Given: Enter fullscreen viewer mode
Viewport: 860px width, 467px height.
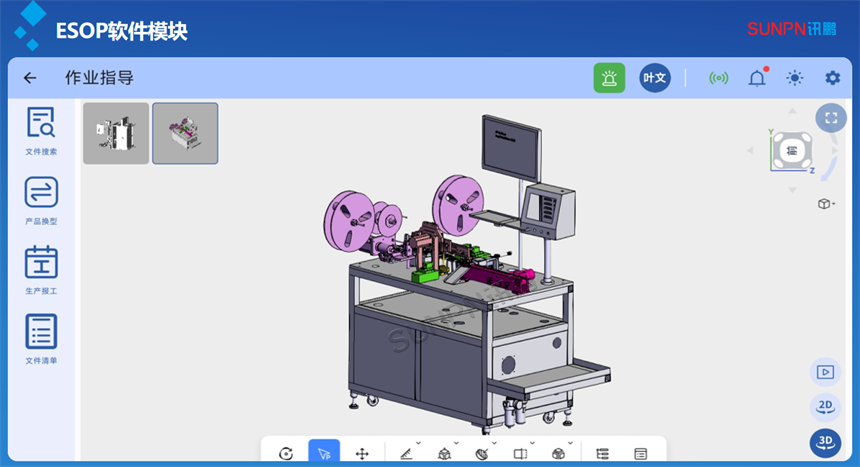Looking at the screenshot, I should point(830,118).
